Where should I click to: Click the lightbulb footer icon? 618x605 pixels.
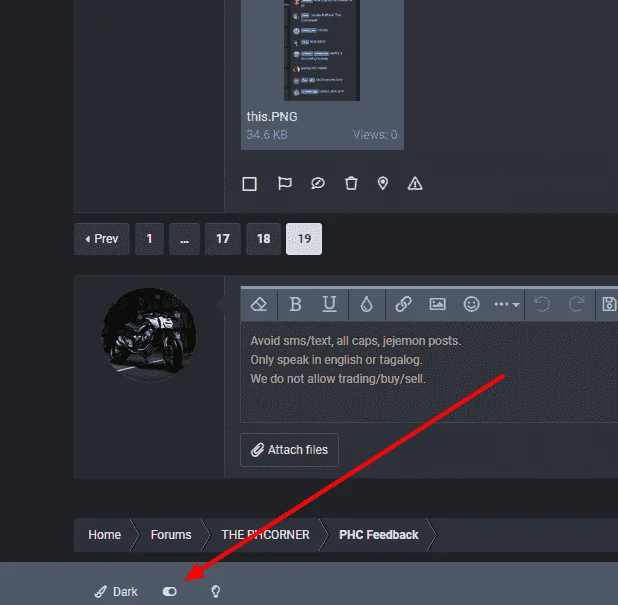point(215,591)
